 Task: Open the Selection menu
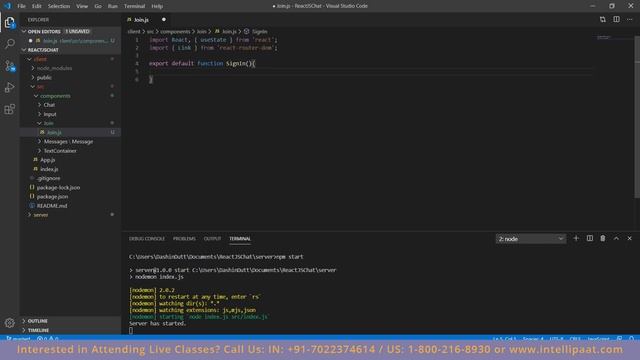(x=59, y=6)
